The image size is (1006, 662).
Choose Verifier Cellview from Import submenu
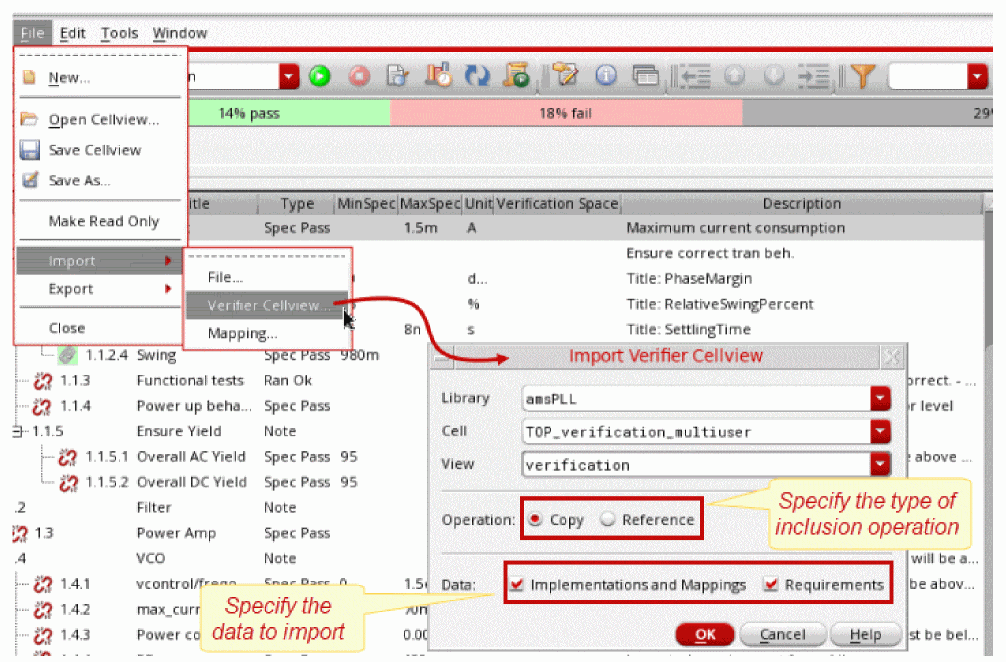pyautogui.click(x=267, y=305)
